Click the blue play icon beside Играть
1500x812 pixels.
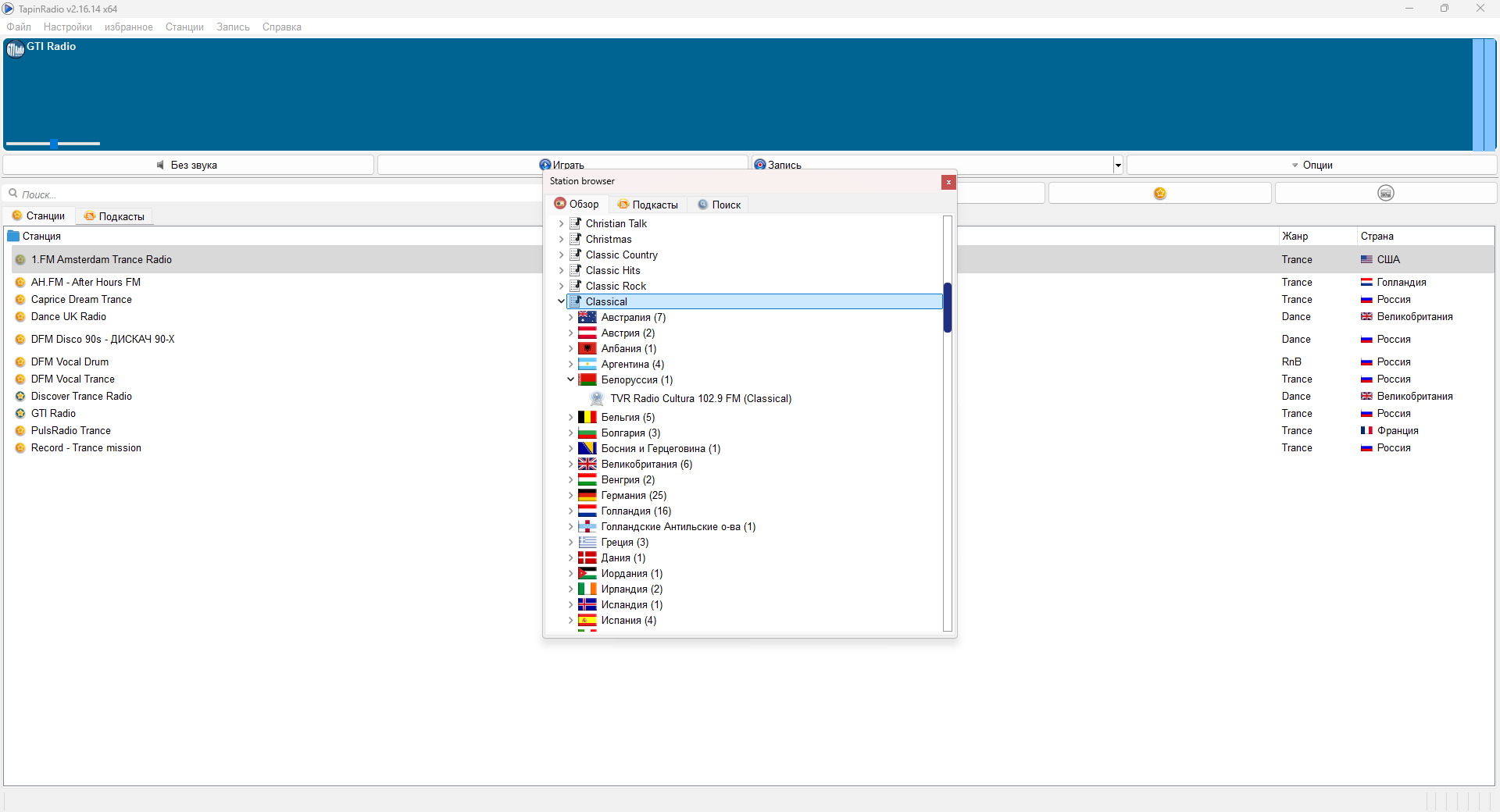[x=545, y=165]
